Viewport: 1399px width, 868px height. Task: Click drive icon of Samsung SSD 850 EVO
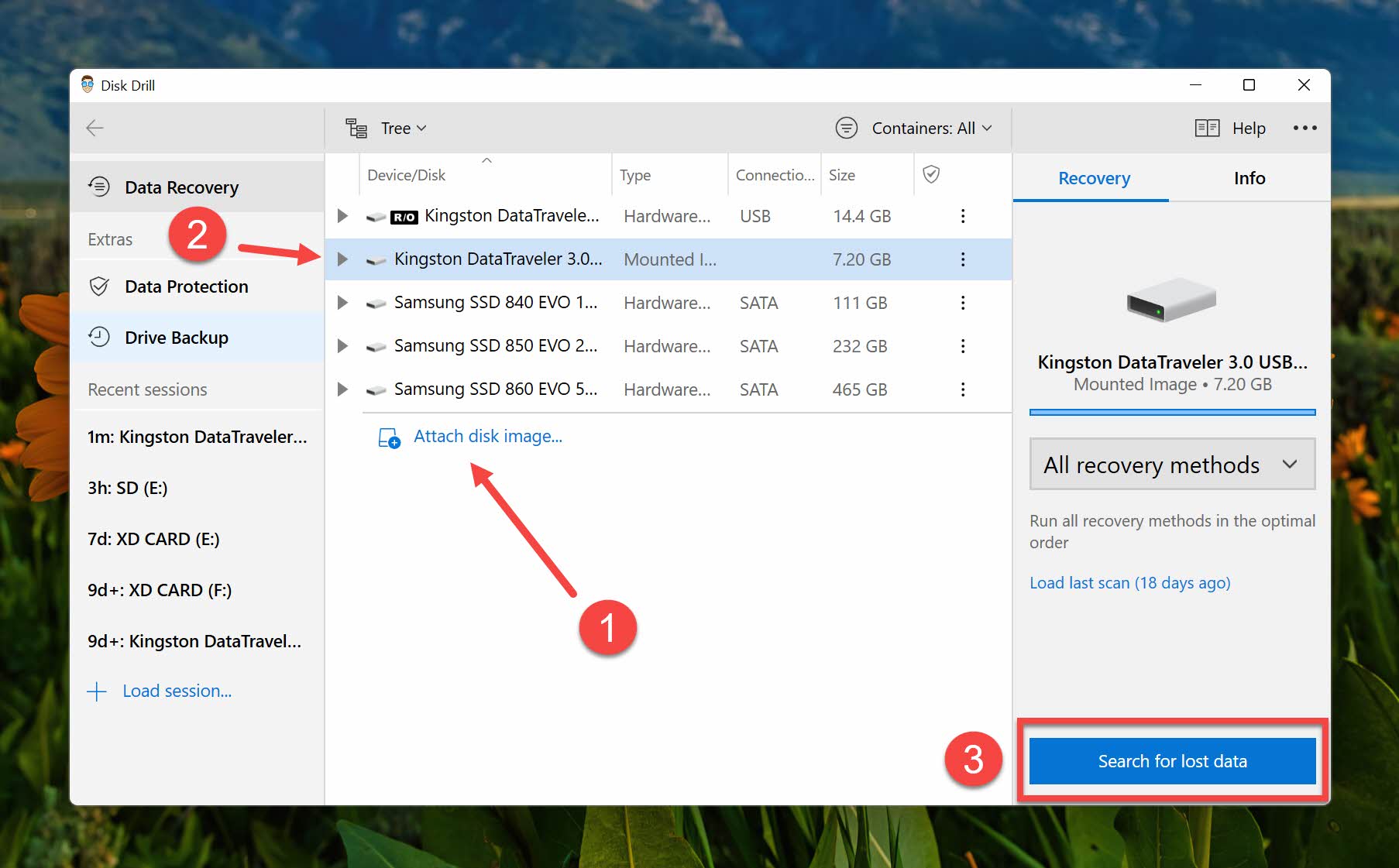point(376,348)
